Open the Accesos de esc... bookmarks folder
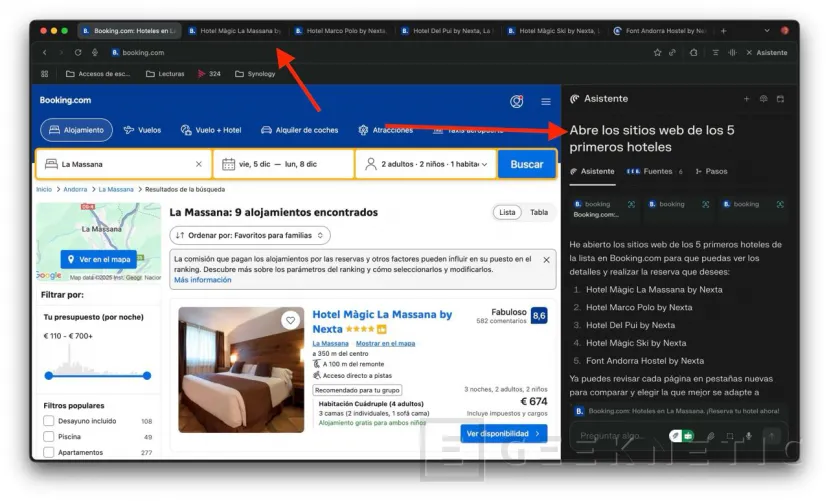Viewport: 829px width, 501px height. coord(98,73)
